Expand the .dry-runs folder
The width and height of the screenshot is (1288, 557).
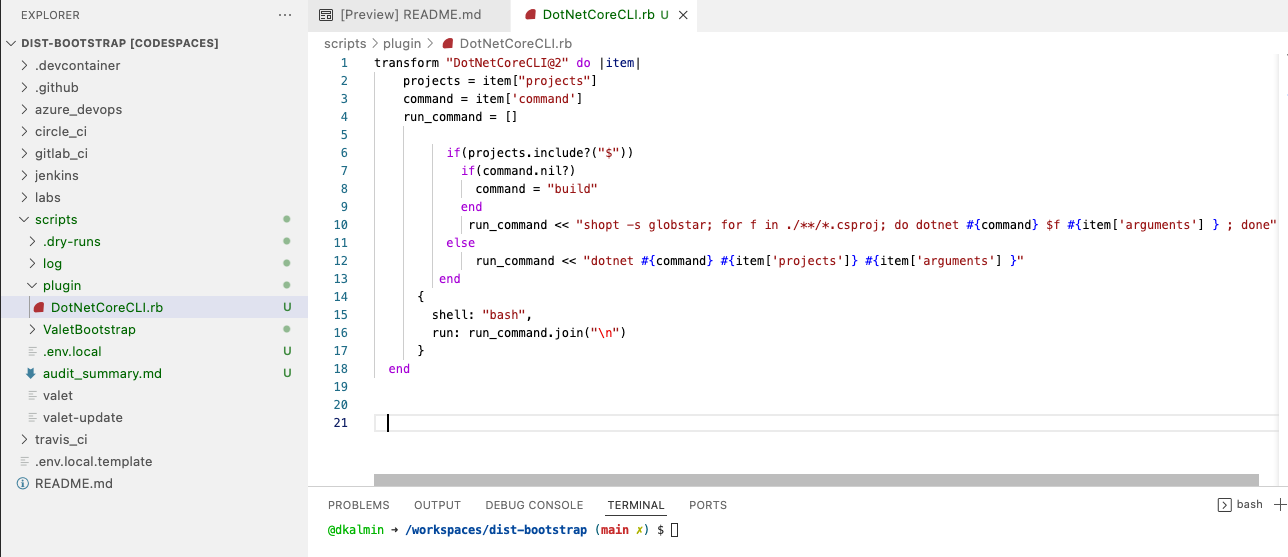pyautogui.click(x=33, y=241)
